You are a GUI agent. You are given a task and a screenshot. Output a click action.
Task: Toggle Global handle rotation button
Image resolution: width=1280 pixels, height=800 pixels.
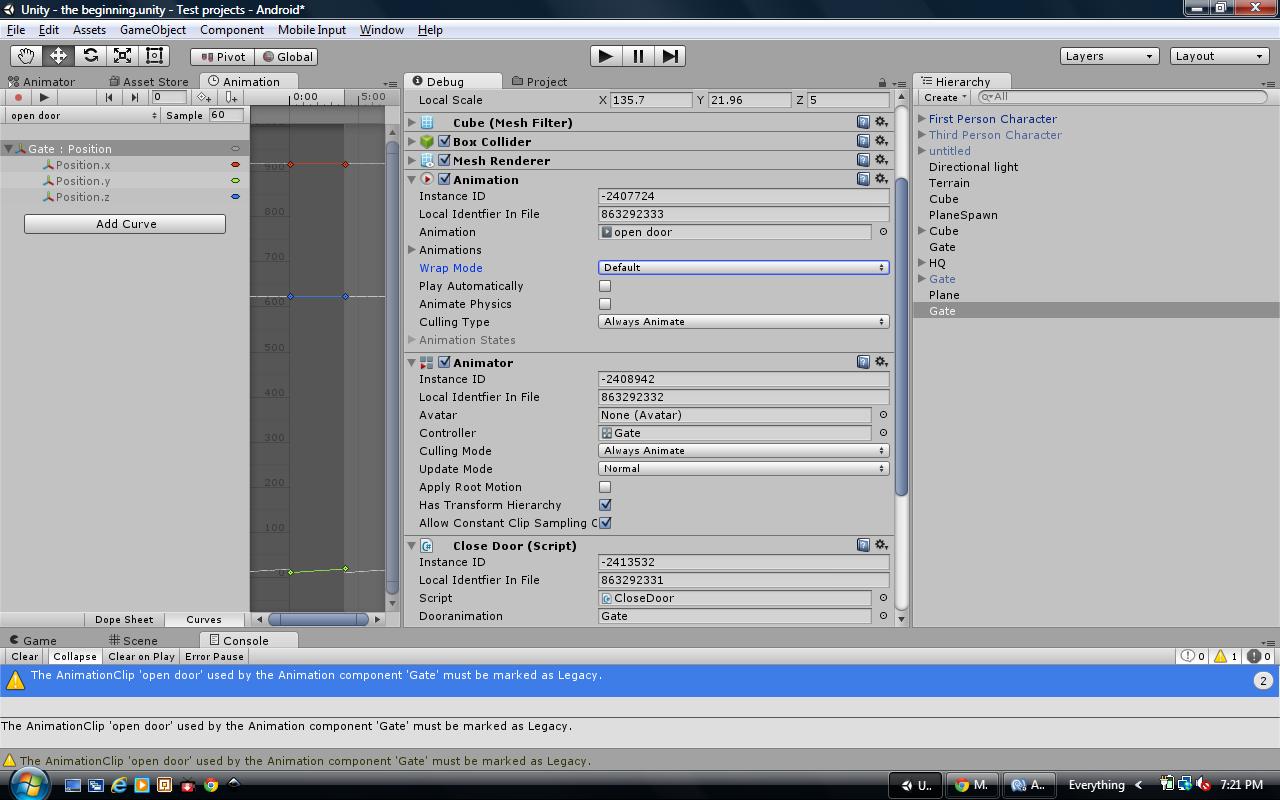287,57
